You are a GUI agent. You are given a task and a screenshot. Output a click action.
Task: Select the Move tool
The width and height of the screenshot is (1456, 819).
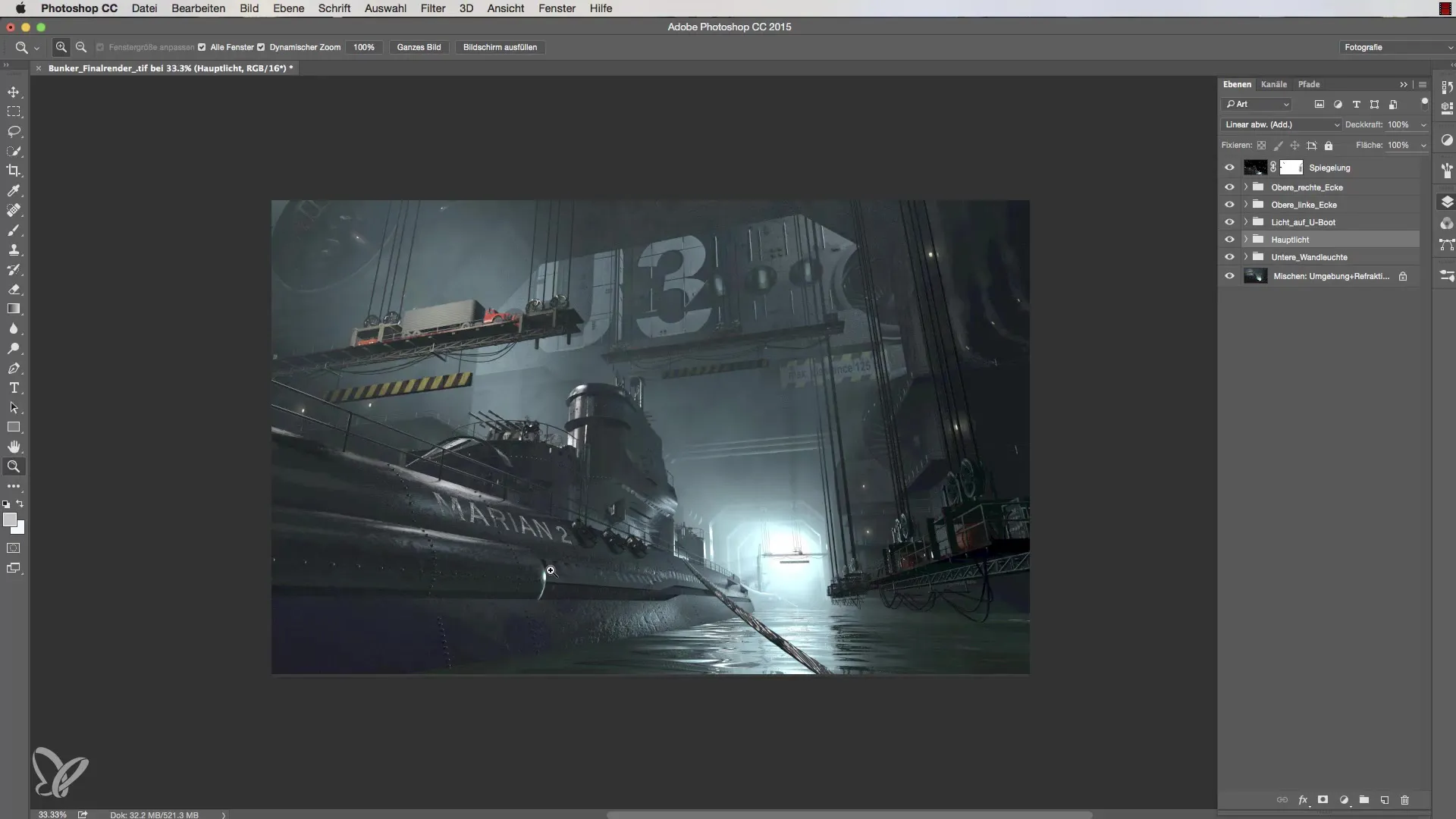(x=14, y=92)
